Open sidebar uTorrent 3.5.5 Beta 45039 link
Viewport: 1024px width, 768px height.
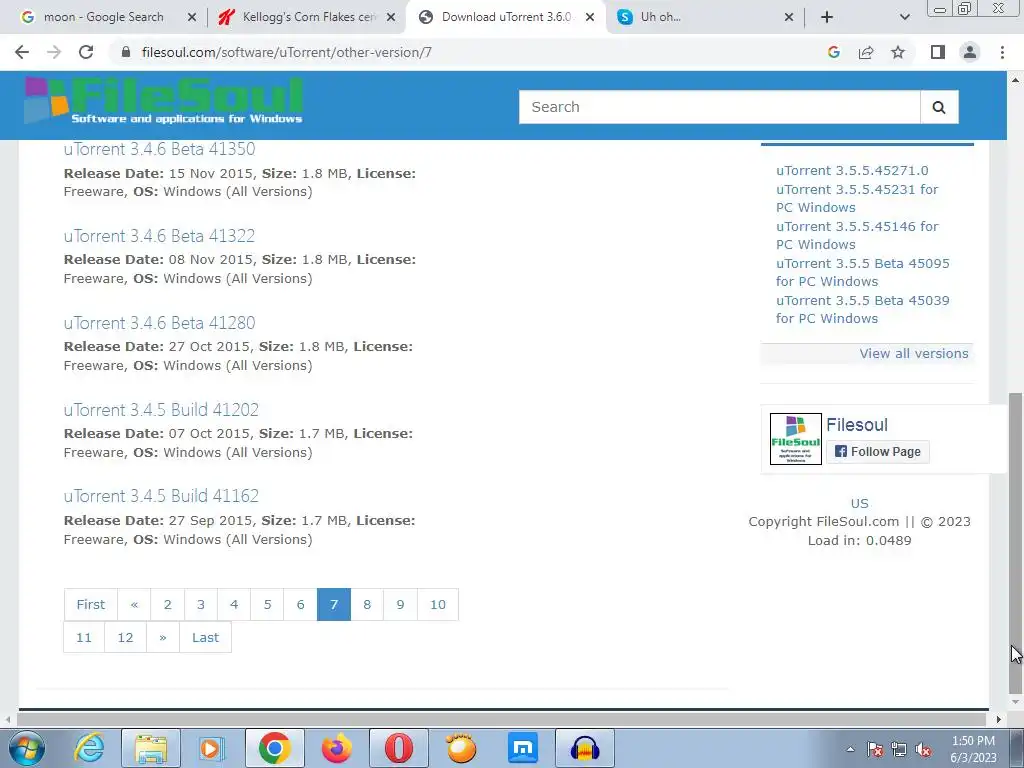point(863,310)
